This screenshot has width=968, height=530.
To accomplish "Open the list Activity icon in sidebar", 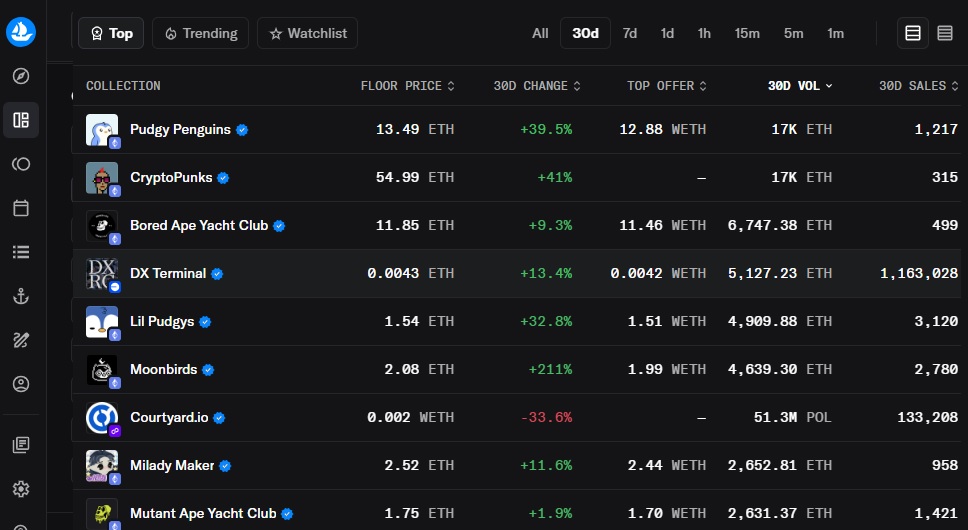I will [21, 252].
